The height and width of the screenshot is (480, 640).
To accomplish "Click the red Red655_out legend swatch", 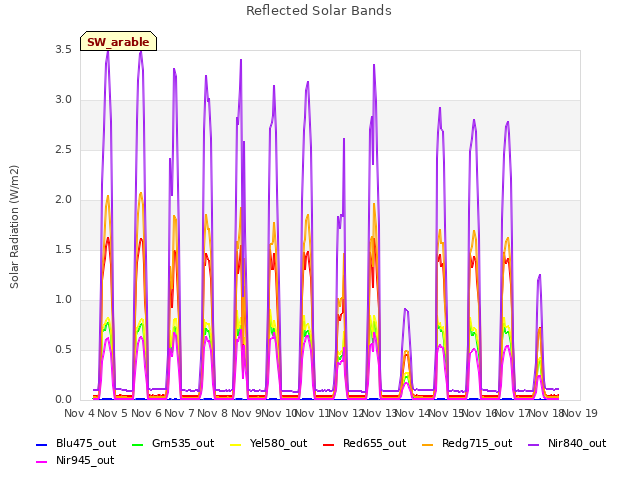I will 329,444.
